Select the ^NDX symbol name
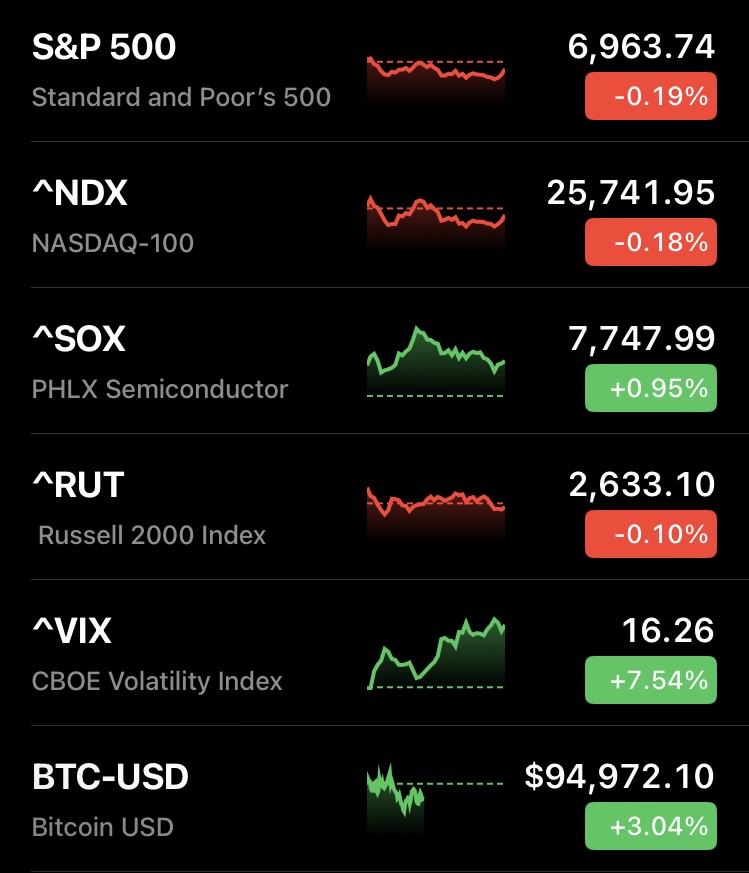Screen dimensions: 749x873 (80, 193)
